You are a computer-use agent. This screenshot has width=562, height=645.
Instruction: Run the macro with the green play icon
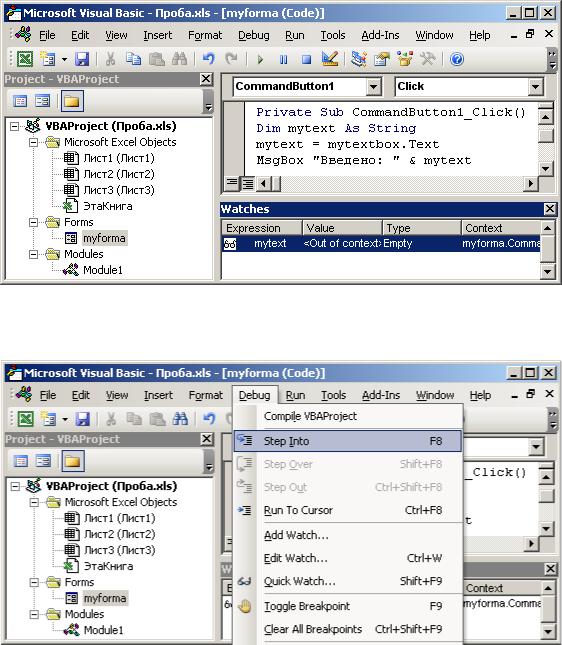(x=260, y=60)
